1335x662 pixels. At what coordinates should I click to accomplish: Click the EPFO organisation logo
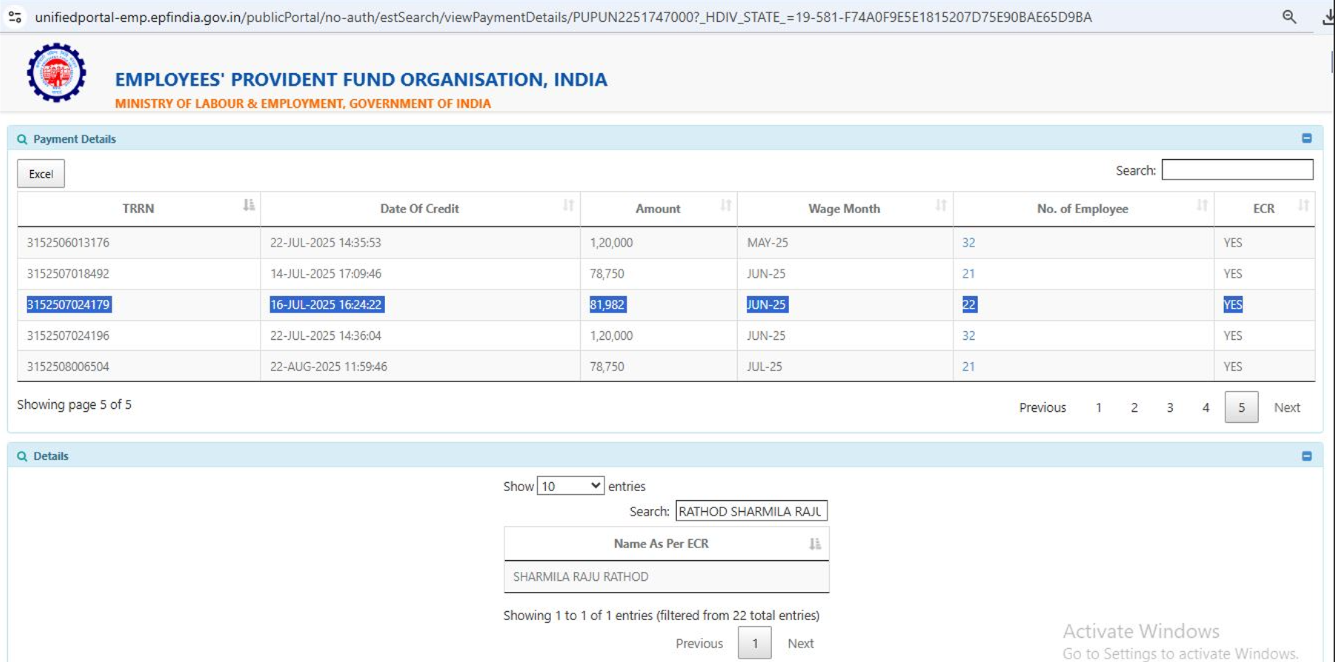click(x=56, y=72)
